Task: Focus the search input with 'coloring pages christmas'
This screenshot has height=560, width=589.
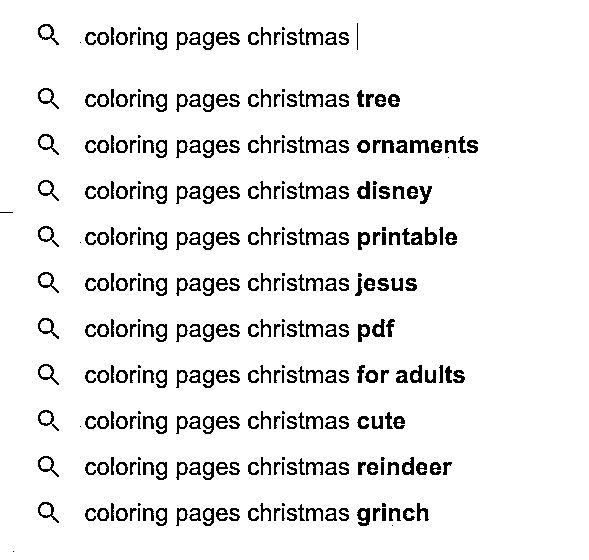Action: point(221,37)
